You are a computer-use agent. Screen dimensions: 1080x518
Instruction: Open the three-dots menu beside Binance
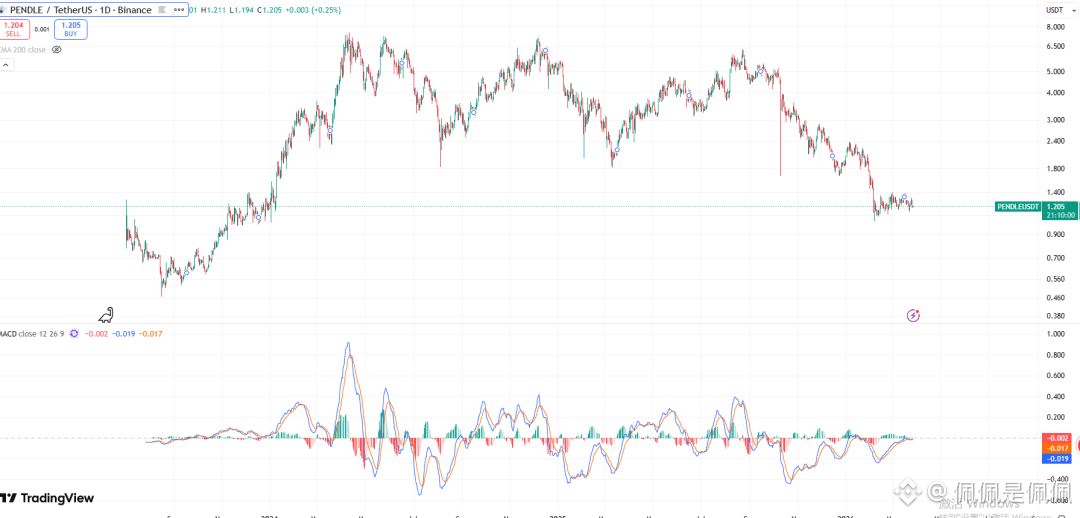coord(178,10)
